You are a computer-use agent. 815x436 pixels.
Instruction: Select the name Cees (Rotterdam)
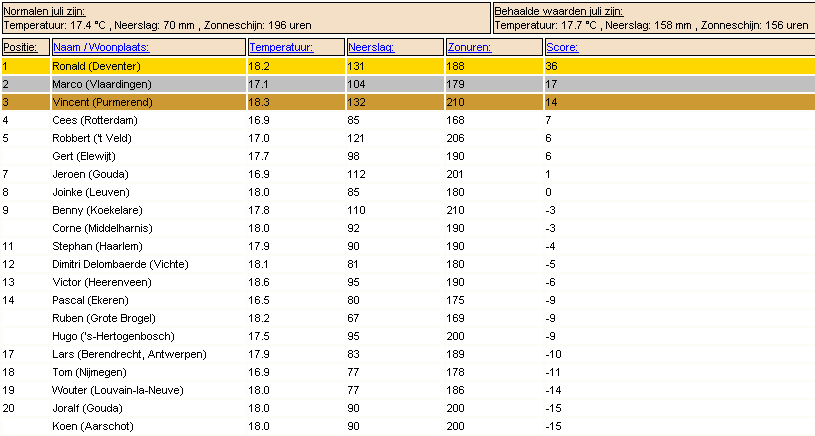pos(95,121)
